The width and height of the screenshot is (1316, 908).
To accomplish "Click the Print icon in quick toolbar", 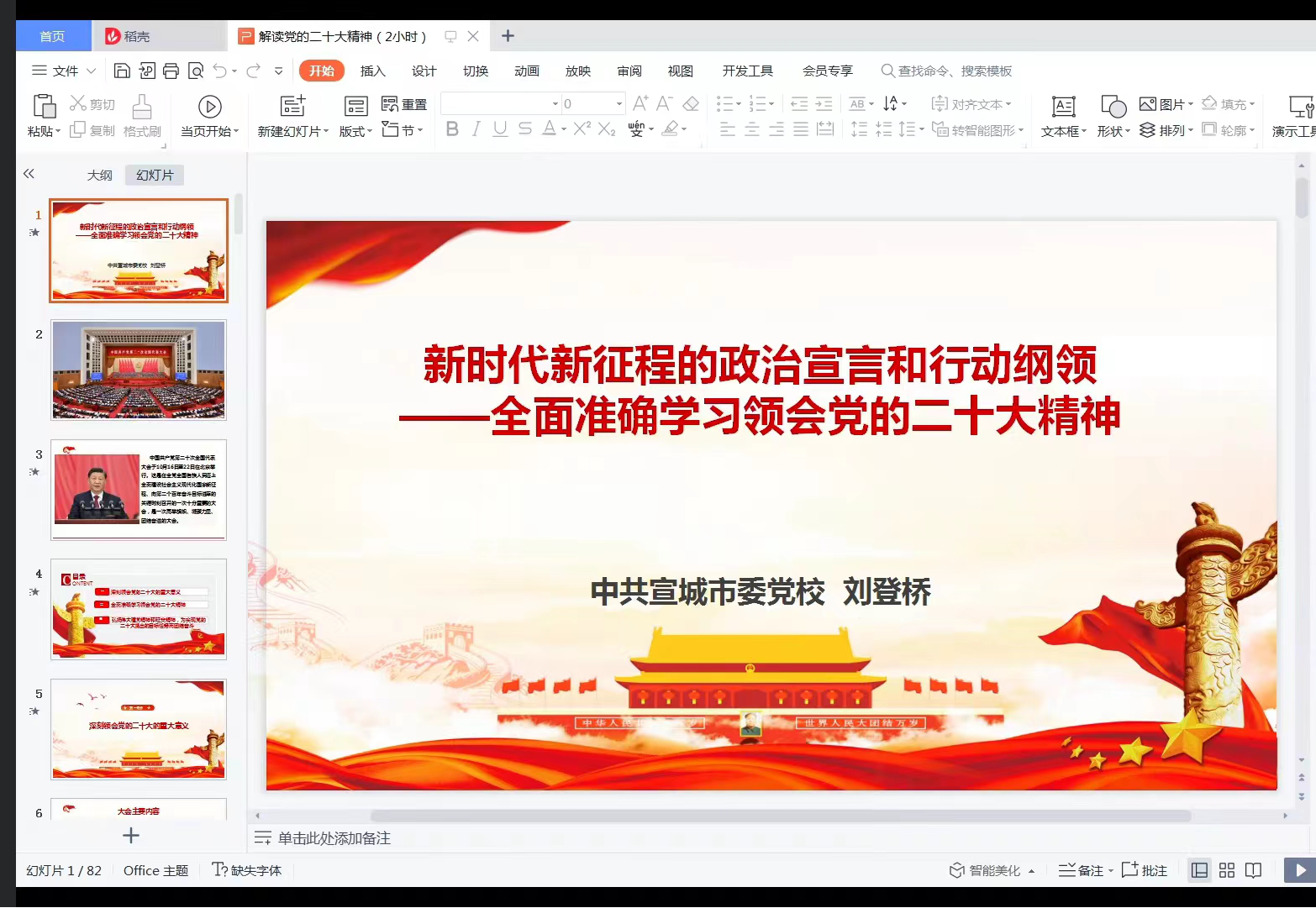I will point(171,71).
